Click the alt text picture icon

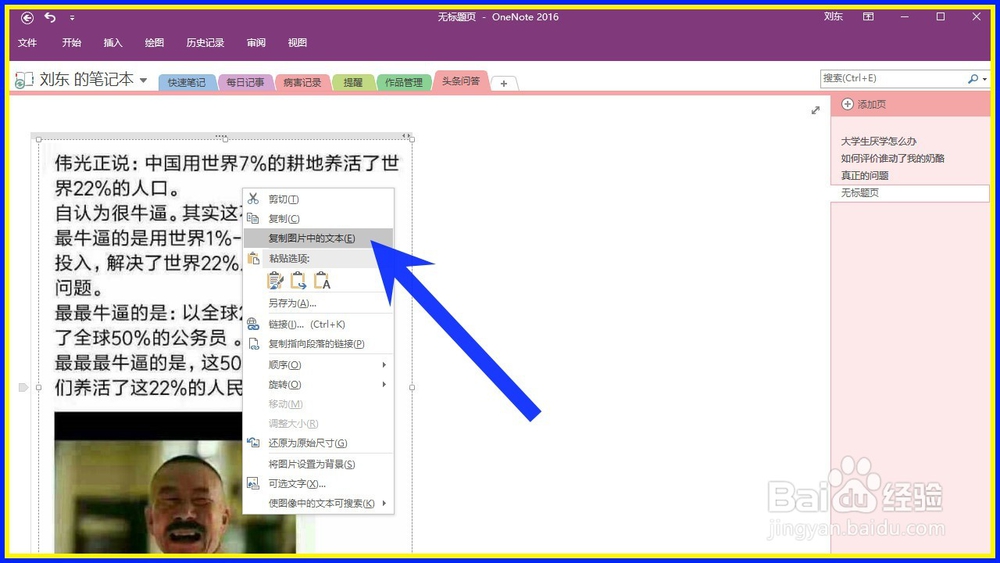pyautogui.click(x=253, y=483)
